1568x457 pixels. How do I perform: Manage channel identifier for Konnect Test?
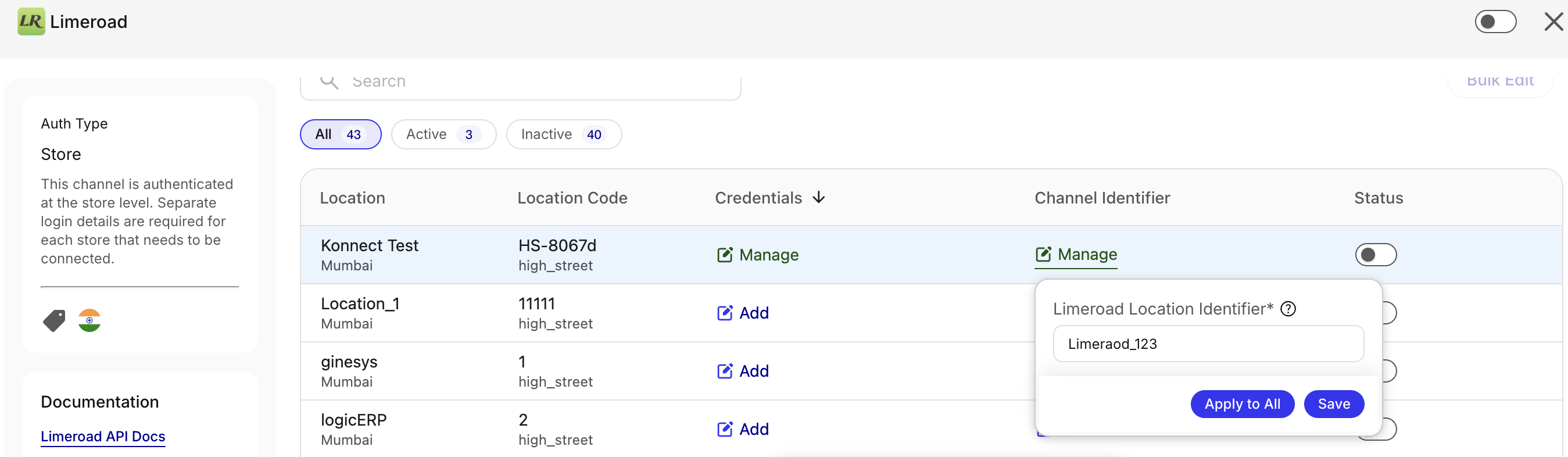coord(1076,254)
